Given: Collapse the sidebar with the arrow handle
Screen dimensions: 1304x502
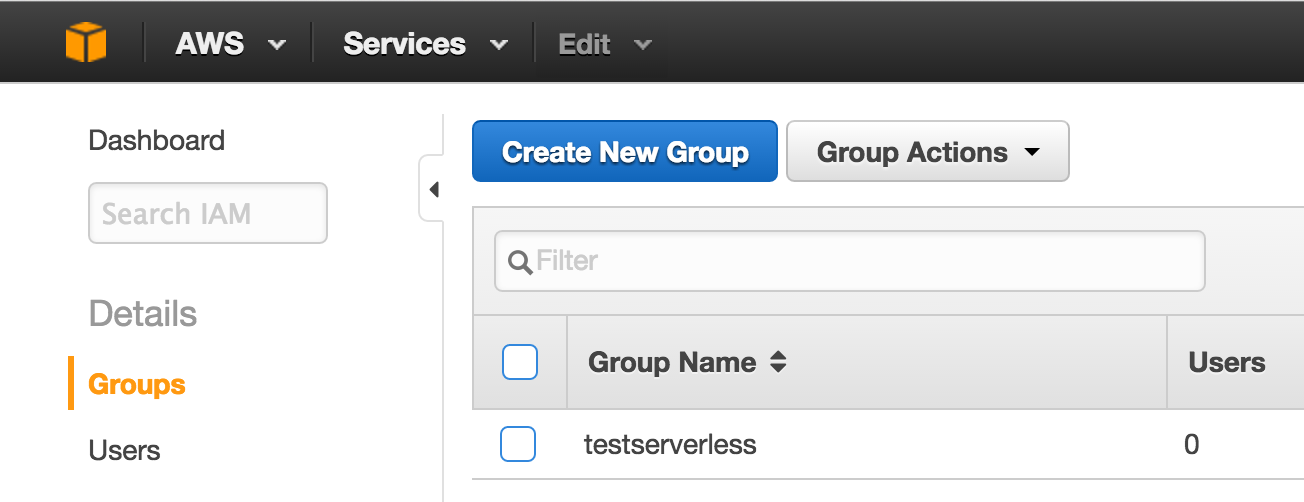Looking at the screenshot, I should (432, 188).
